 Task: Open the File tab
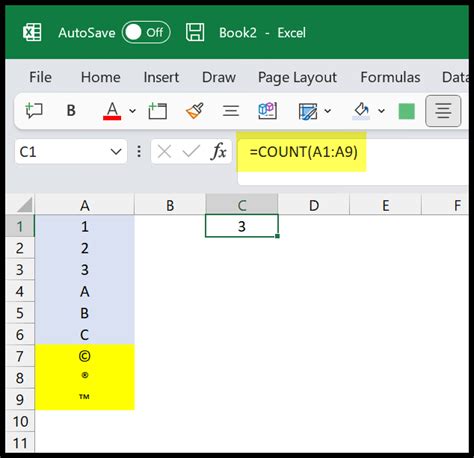coord(40,77)
